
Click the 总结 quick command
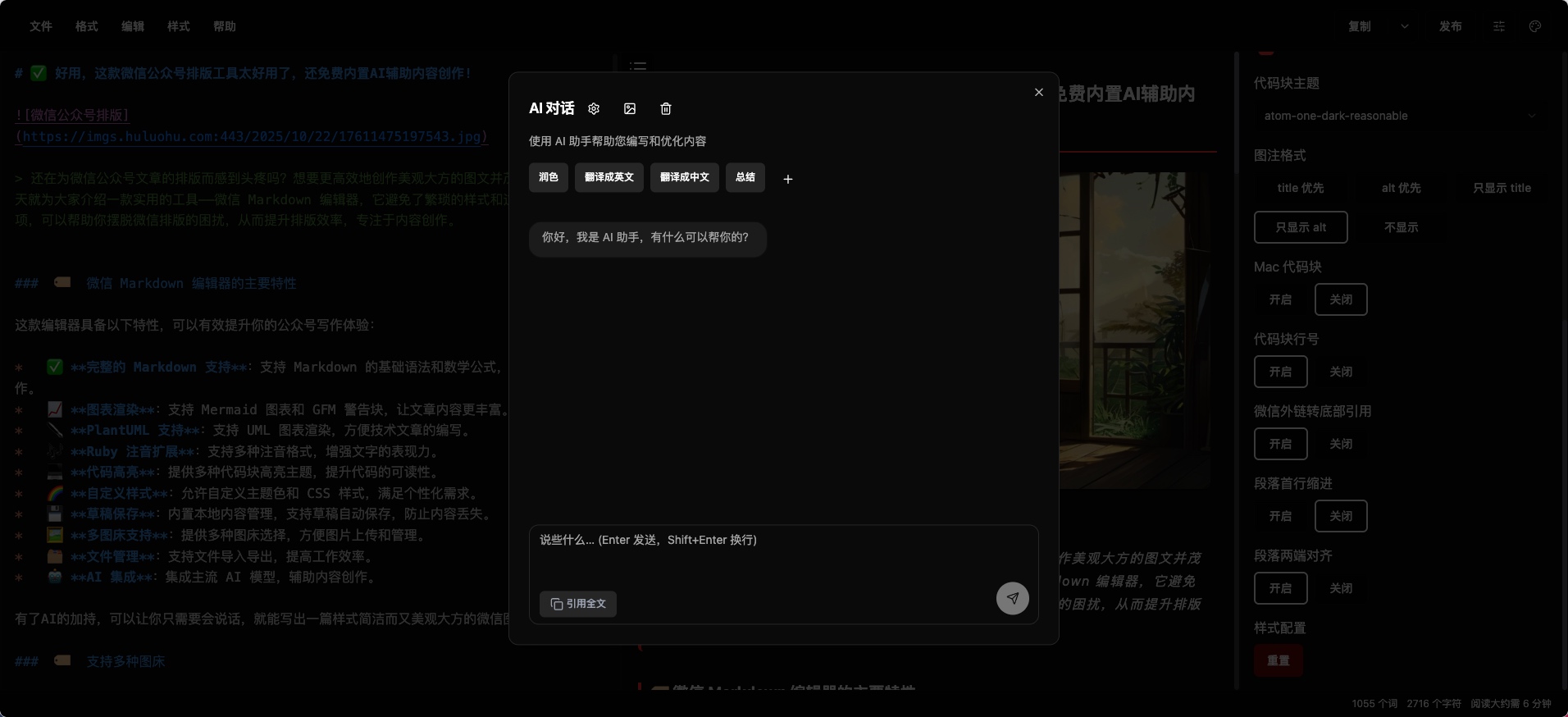745,177
